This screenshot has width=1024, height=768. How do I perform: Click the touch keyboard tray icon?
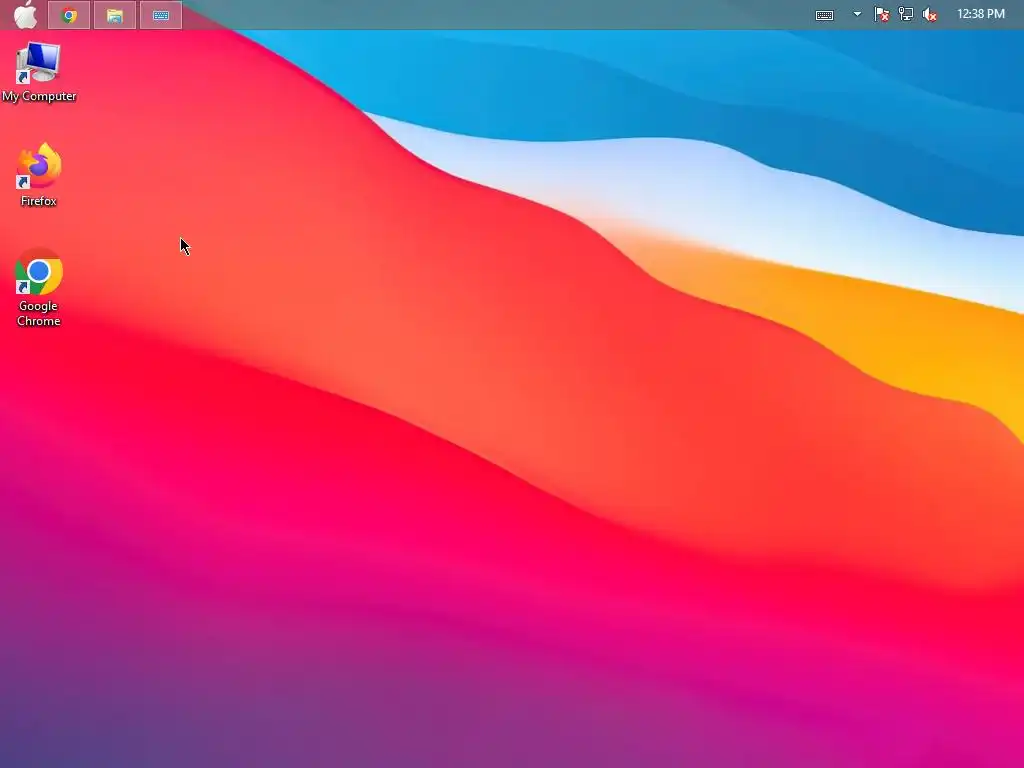[824, 14]
